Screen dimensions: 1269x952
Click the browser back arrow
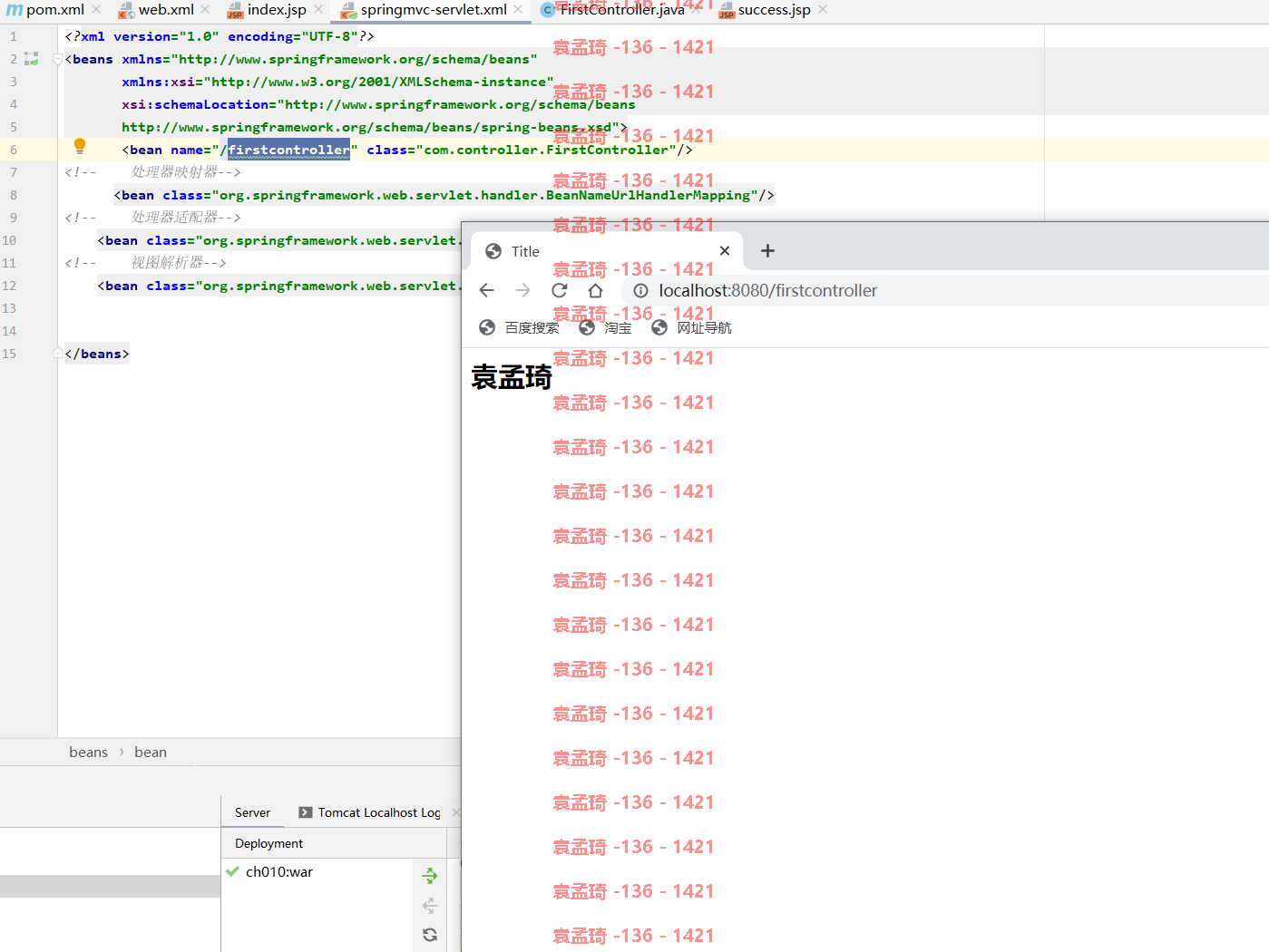487,290
